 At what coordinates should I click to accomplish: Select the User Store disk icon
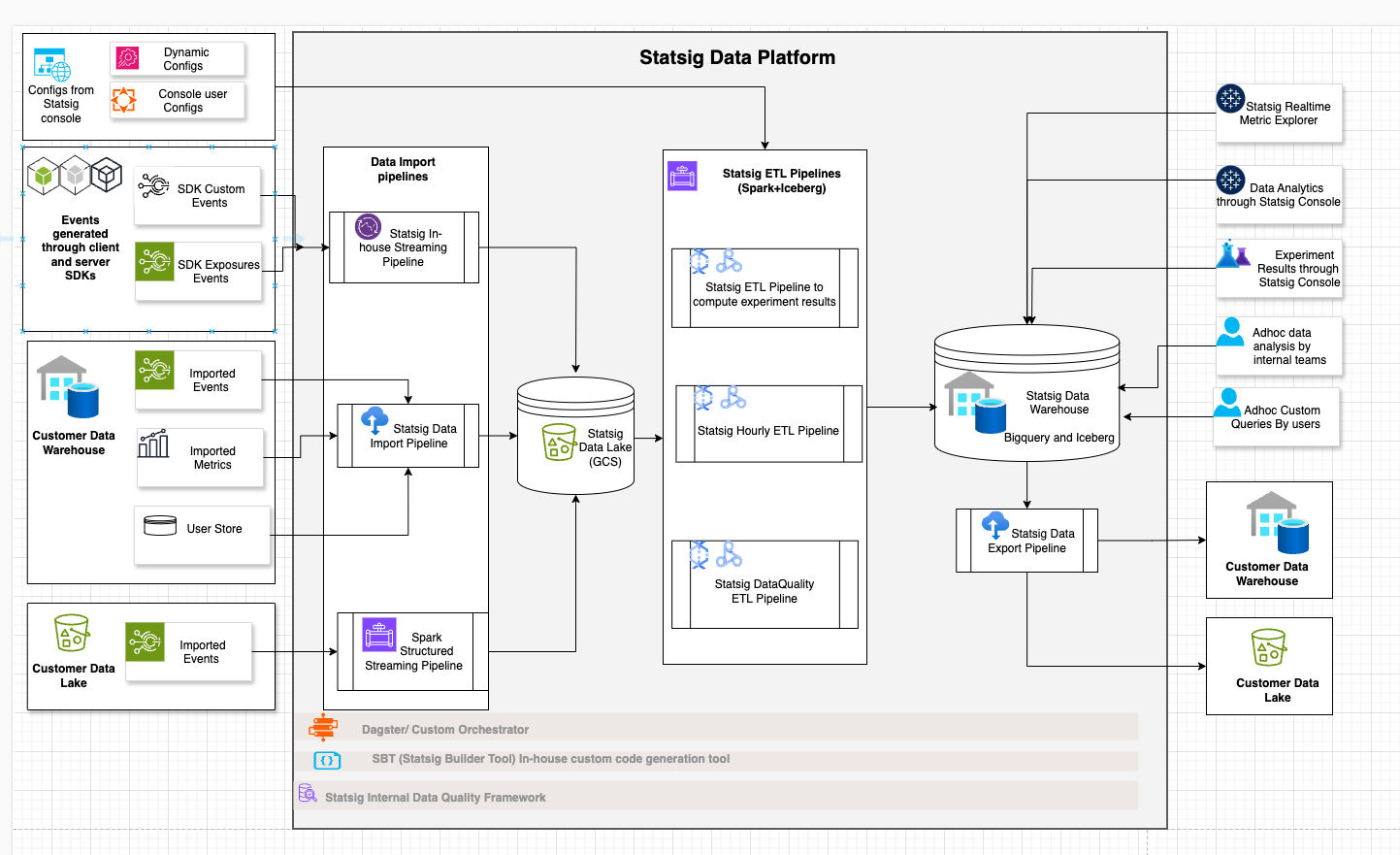160,526
